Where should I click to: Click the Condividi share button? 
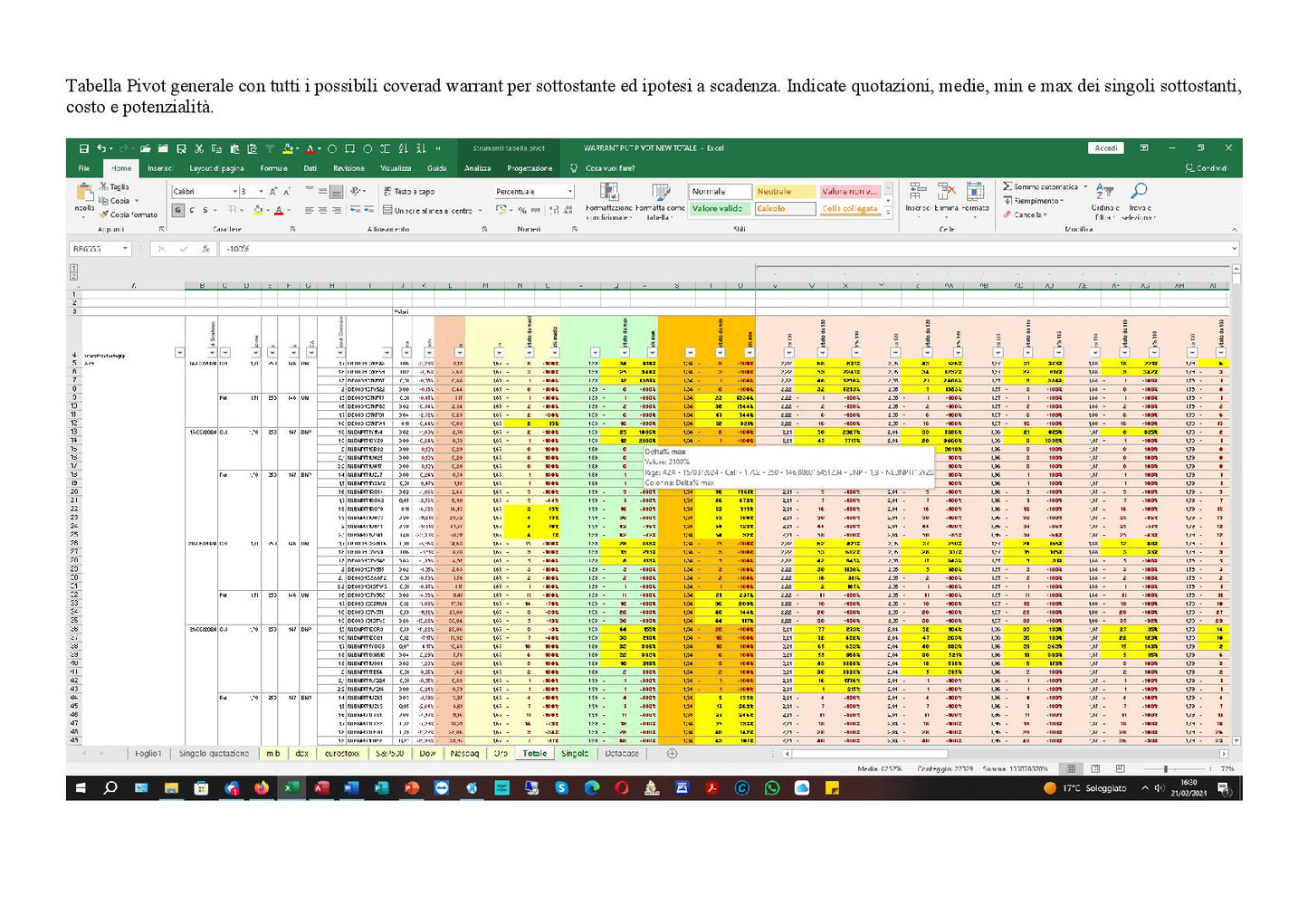[x=1208, y=168]
